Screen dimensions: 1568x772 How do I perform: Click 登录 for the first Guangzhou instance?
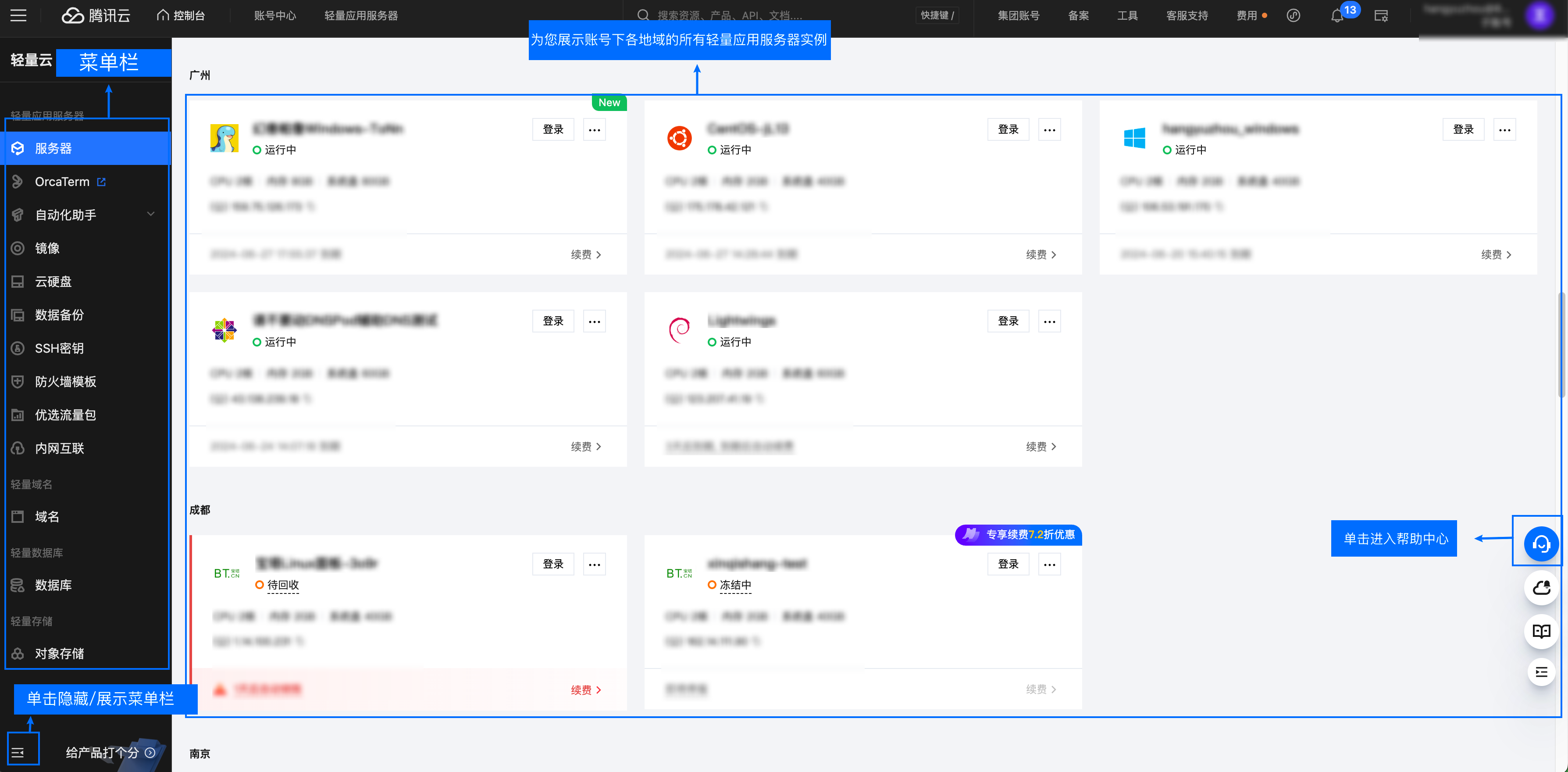[x=552, y=130]
